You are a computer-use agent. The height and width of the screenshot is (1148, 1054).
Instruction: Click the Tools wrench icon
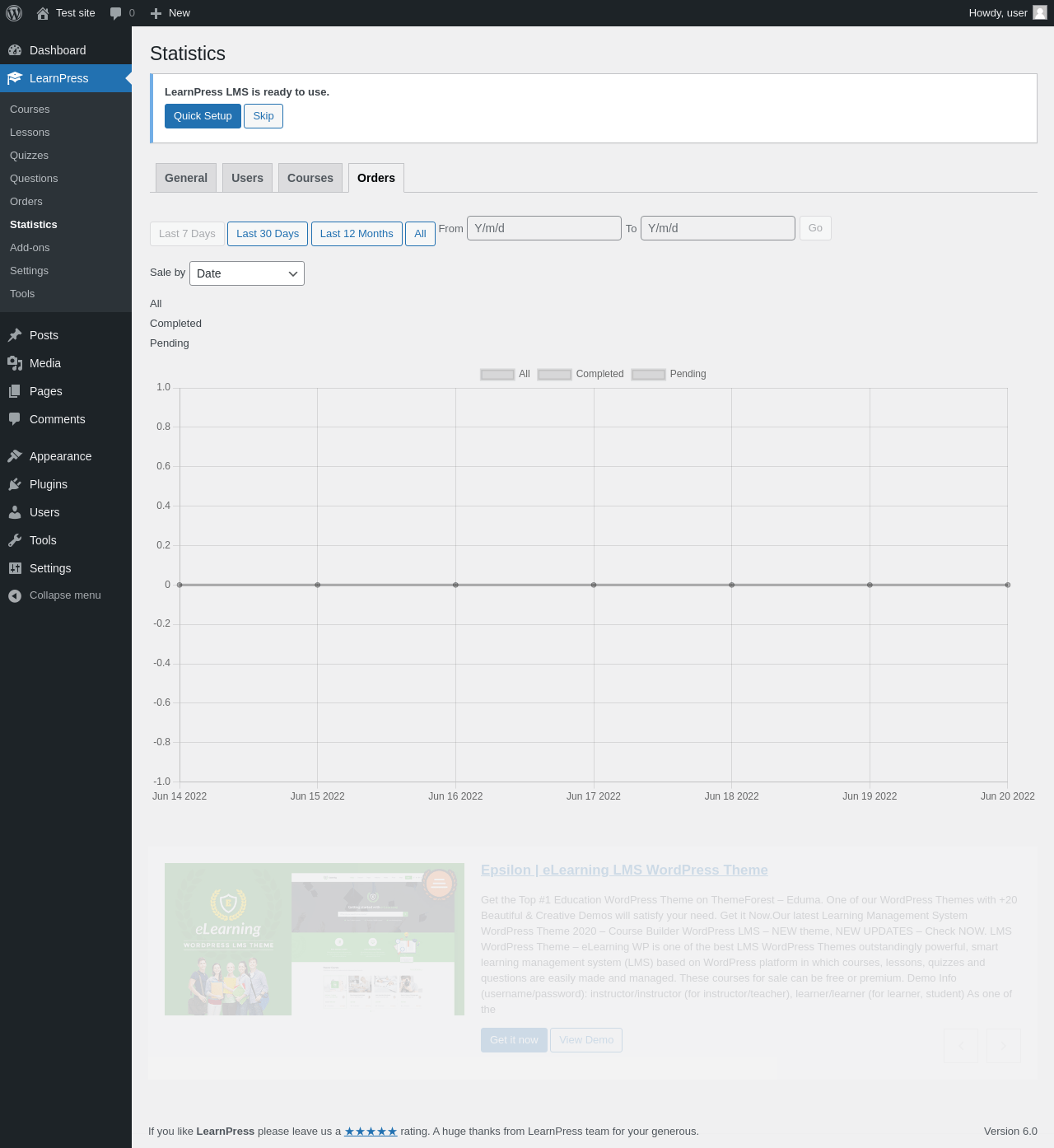[x=15, y=540]
